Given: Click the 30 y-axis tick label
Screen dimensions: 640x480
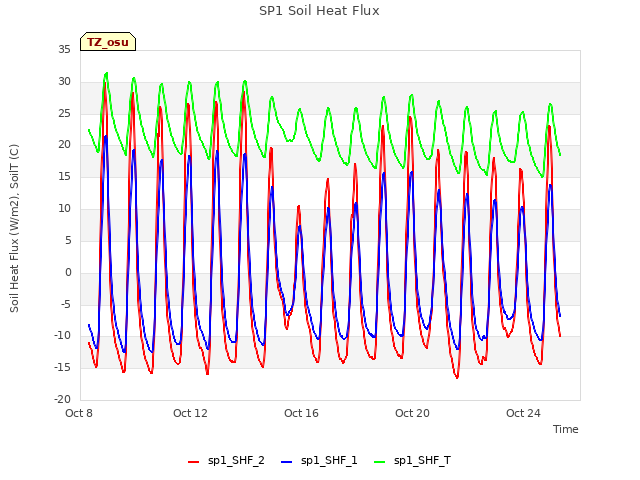Looking at the screenshot, I should (x=64, y=81).
